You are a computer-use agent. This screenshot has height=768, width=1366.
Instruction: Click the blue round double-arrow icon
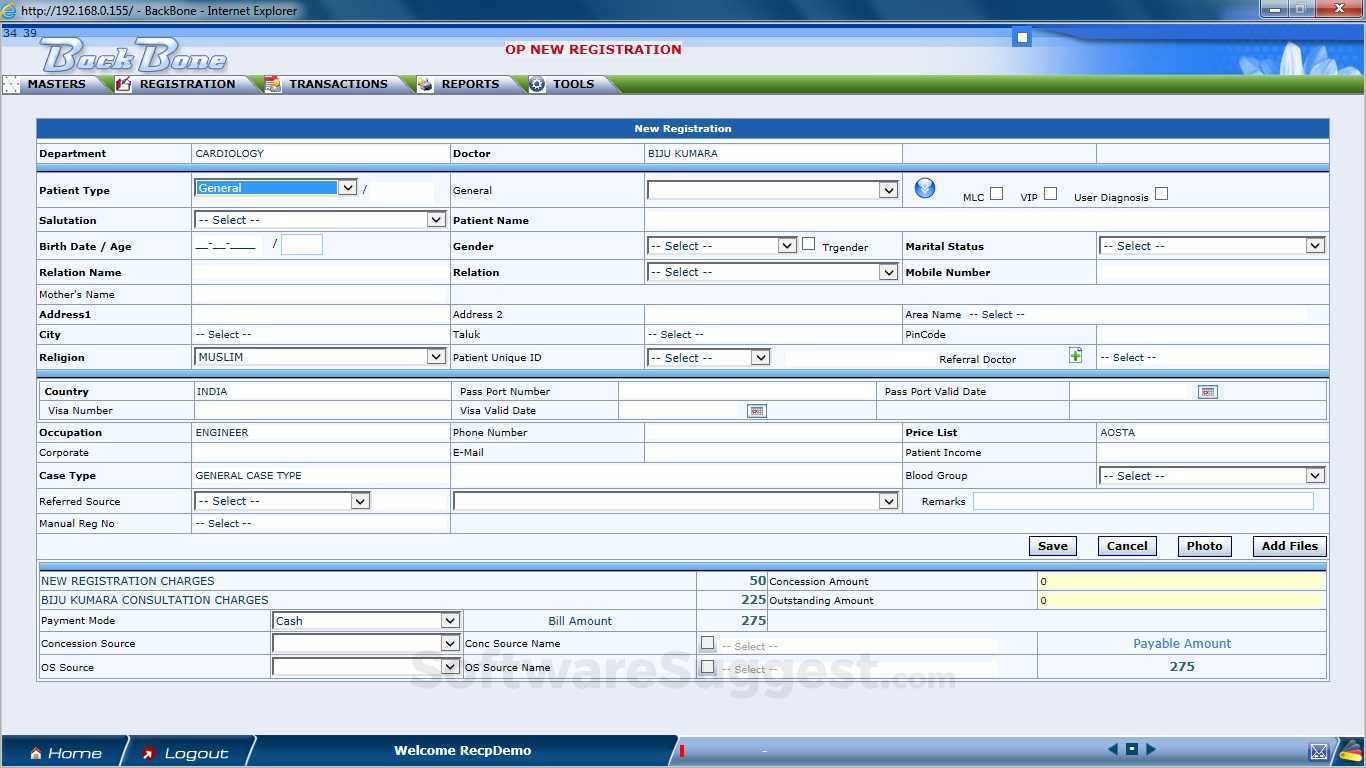[925, 188]
